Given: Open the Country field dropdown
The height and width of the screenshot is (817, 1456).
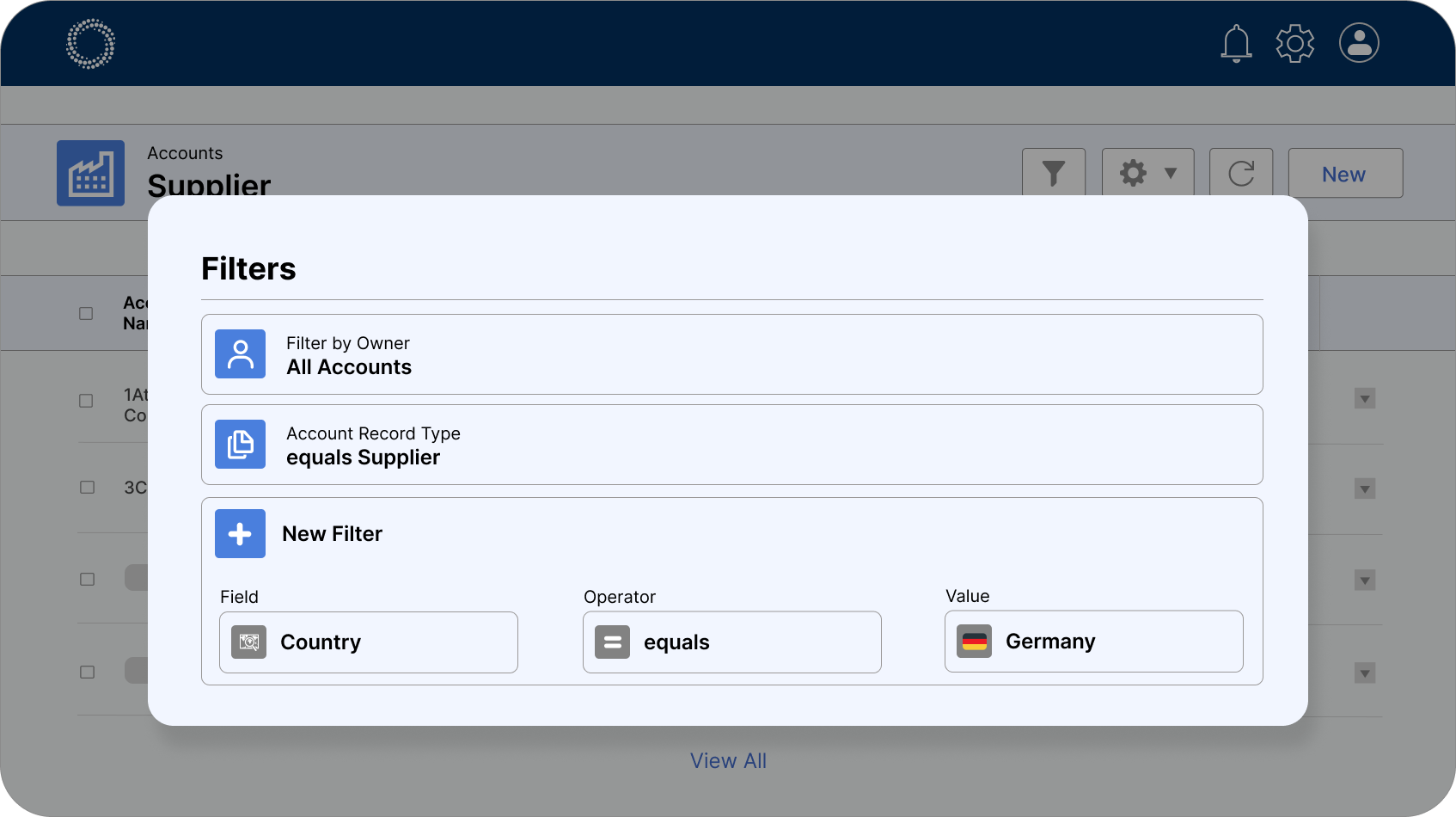Looking at the screenshot, I should point(369,642).
